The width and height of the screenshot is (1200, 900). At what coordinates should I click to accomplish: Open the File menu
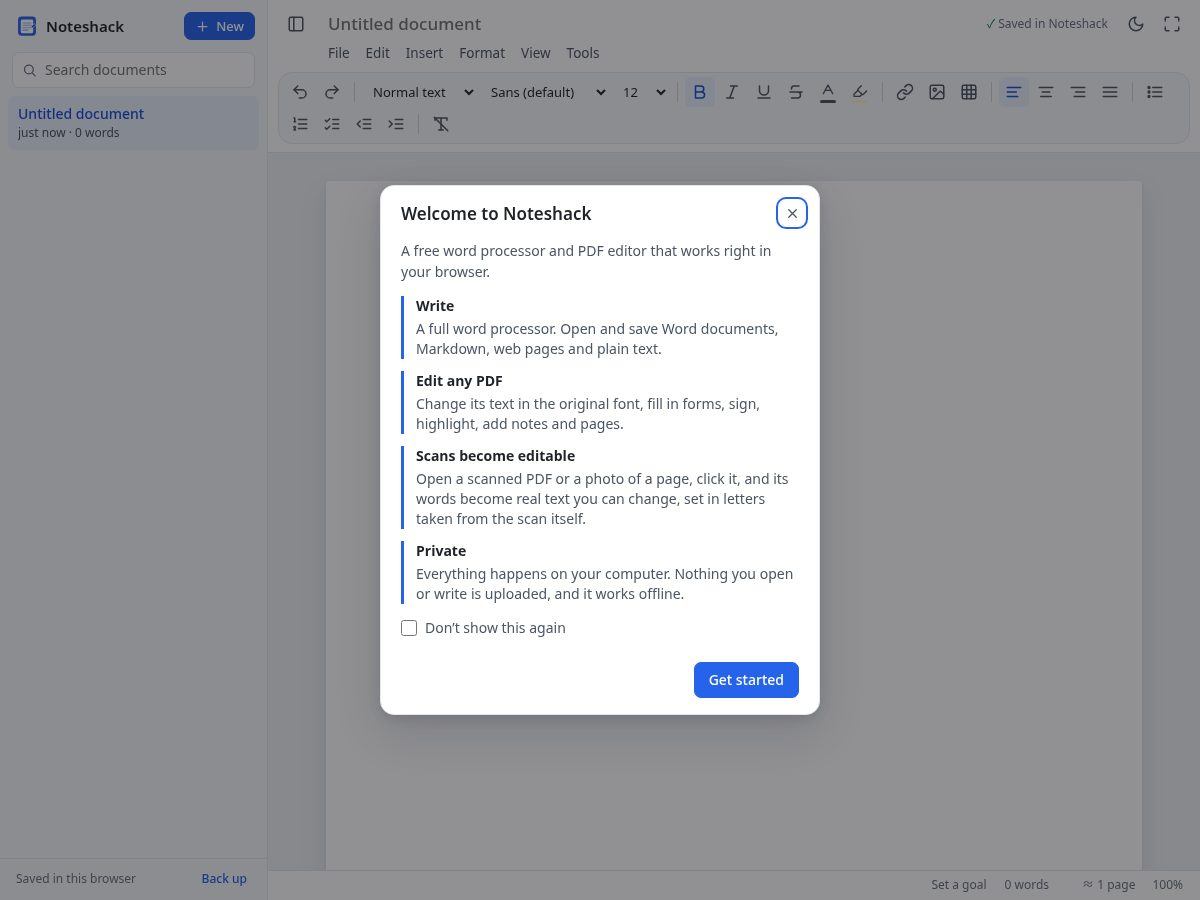click(339, 53)
